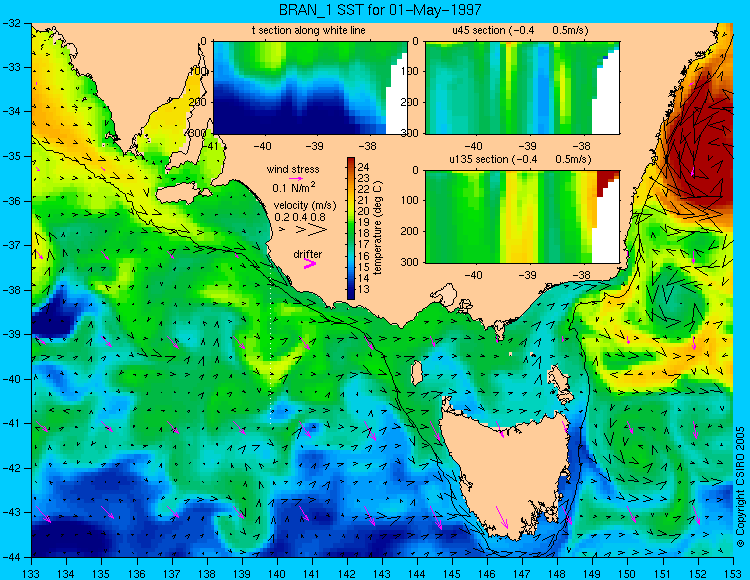
Task: Select the 'temperature (deg C)' colorbar label
Action: pyautogui.click(x=378, y=228)
